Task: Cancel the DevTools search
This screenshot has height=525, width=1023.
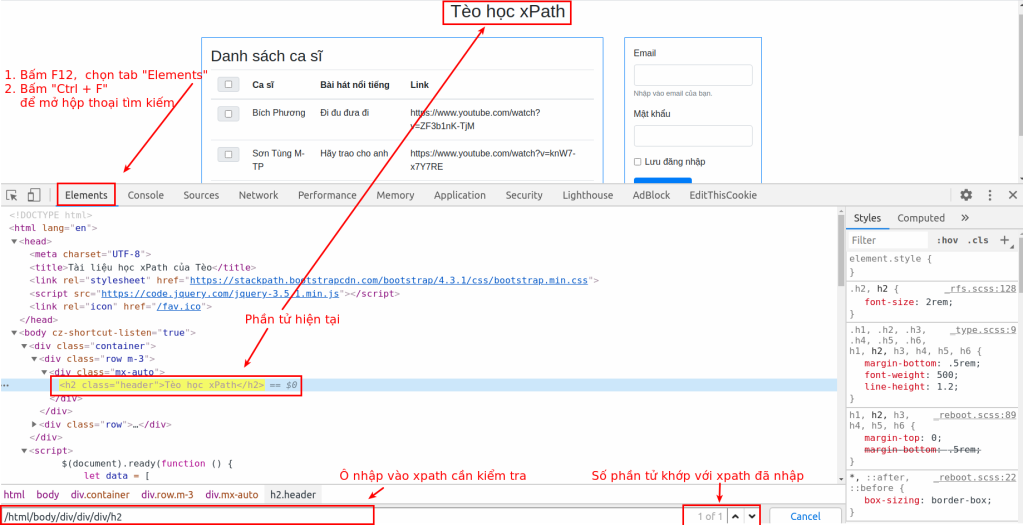Action: coord(805,517)
